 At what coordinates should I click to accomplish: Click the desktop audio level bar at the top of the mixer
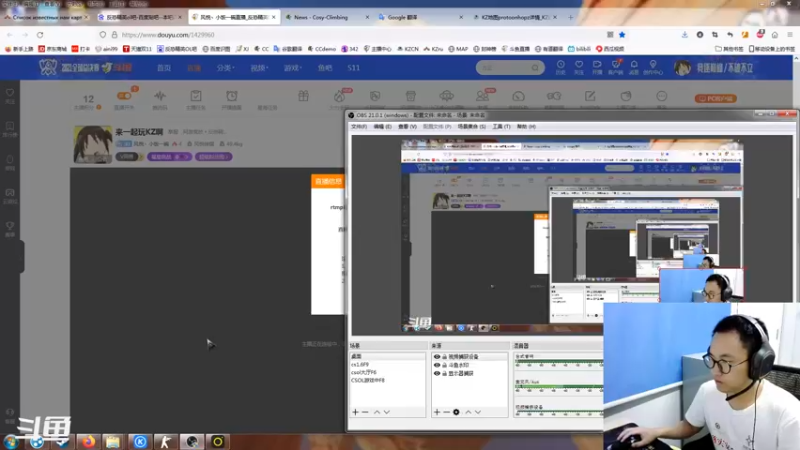[x=559, y=363]
